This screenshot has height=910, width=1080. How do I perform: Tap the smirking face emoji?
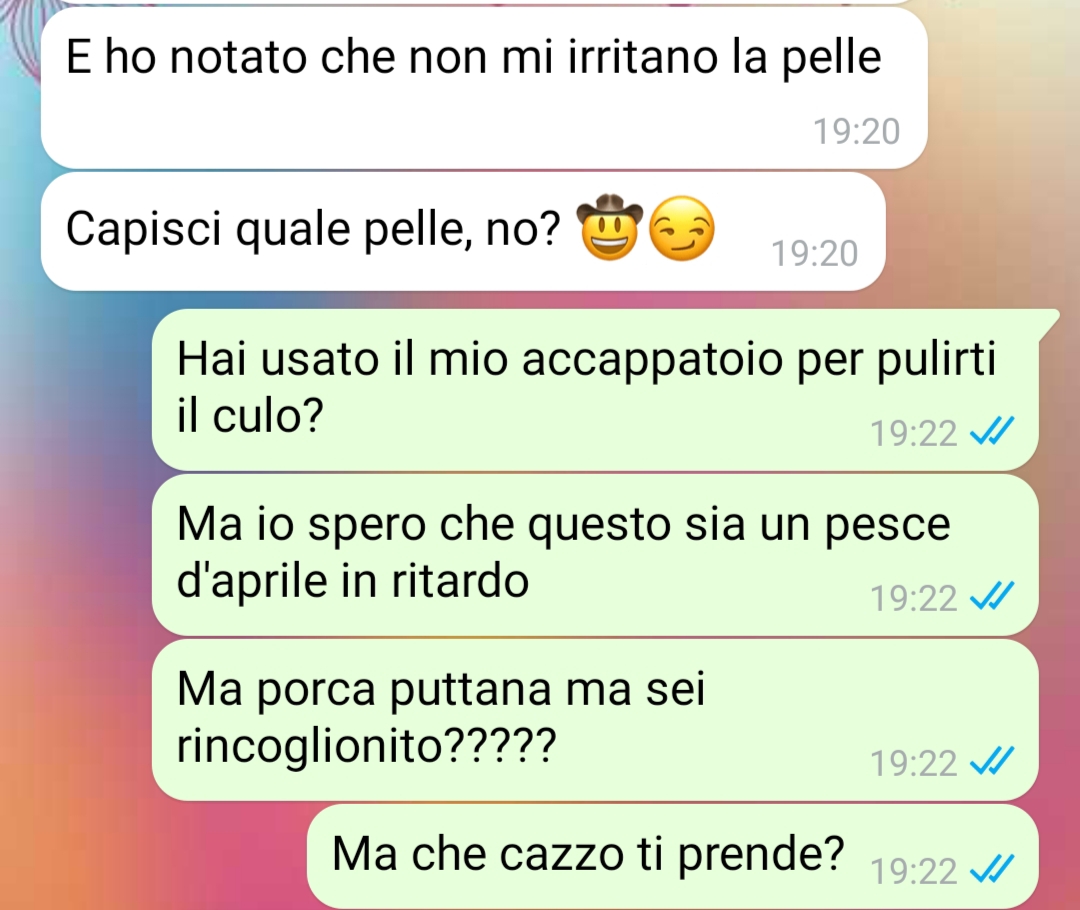682,229
